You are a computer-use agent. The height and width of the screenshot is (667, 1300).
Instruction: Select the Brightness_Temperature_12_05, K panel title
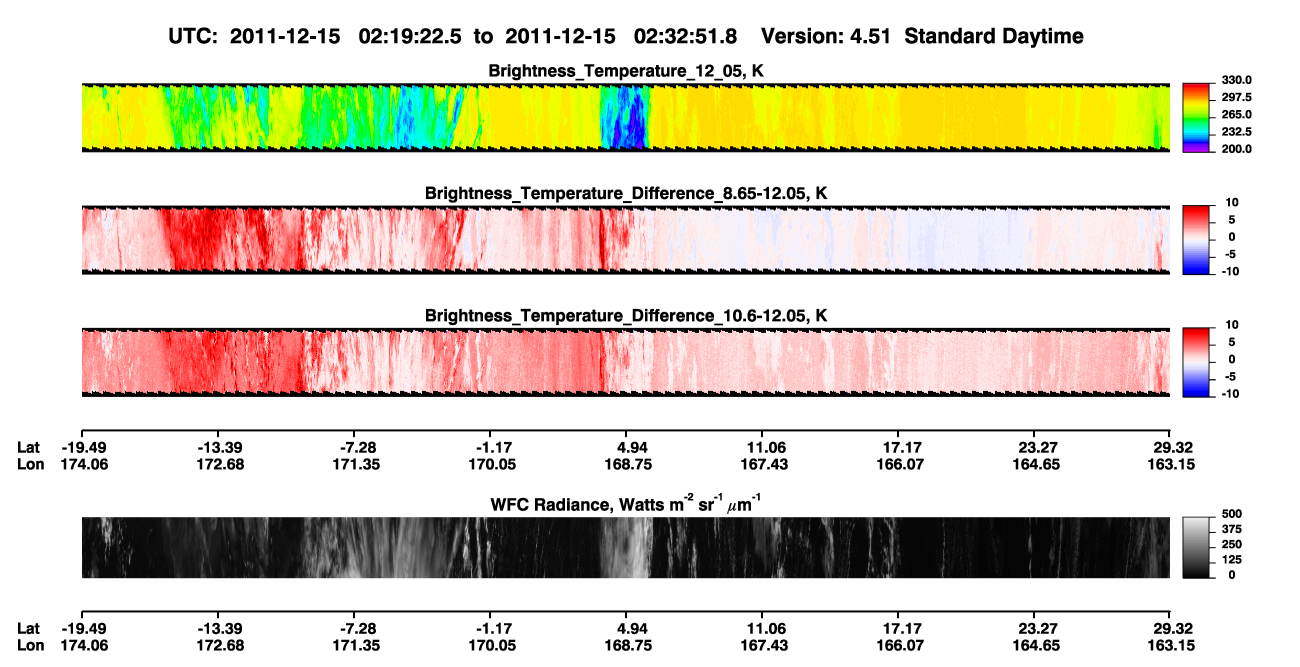[x=626, y=71]
